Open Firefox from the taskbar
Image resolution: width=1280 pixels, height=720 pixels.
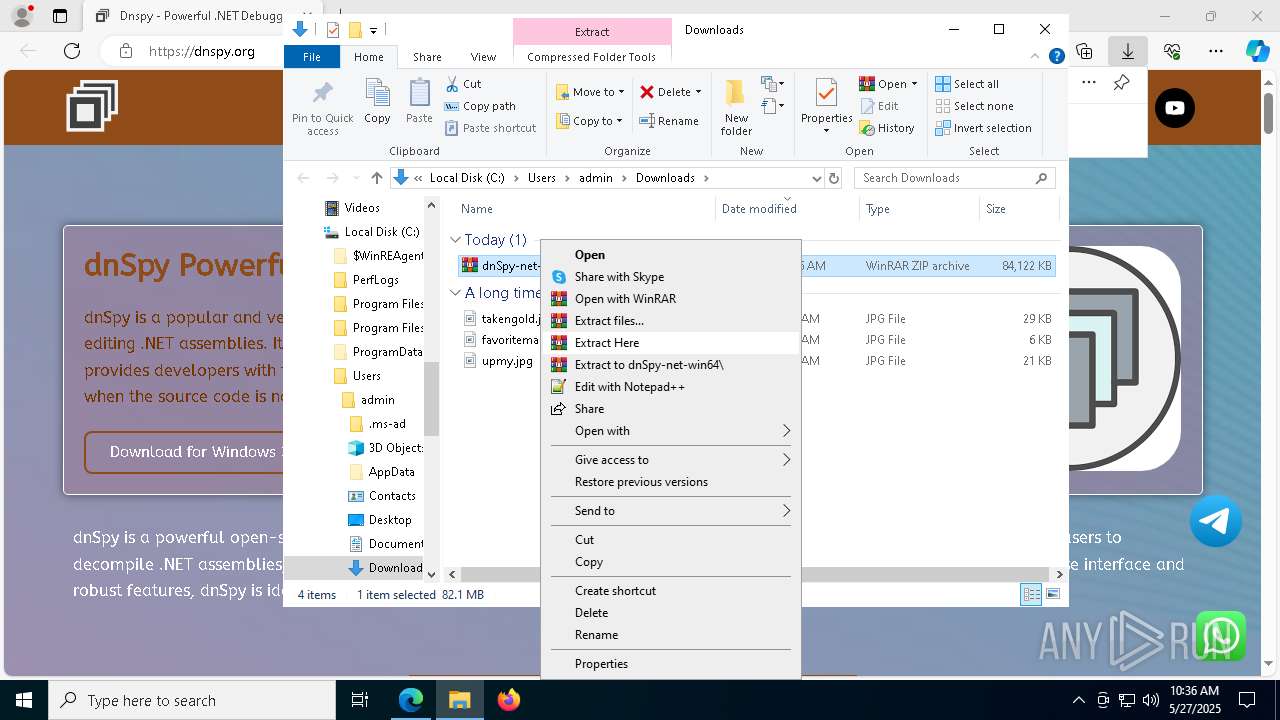pyautogui.click(x=508, y=700)
